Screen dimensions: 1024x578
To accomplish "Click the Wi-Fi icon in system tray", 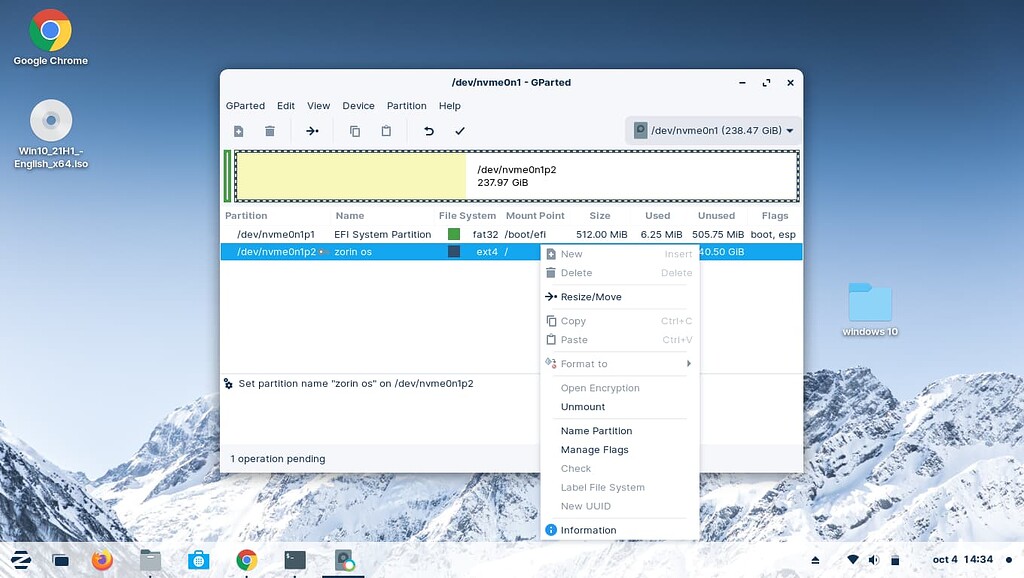I will coord(852,560).
